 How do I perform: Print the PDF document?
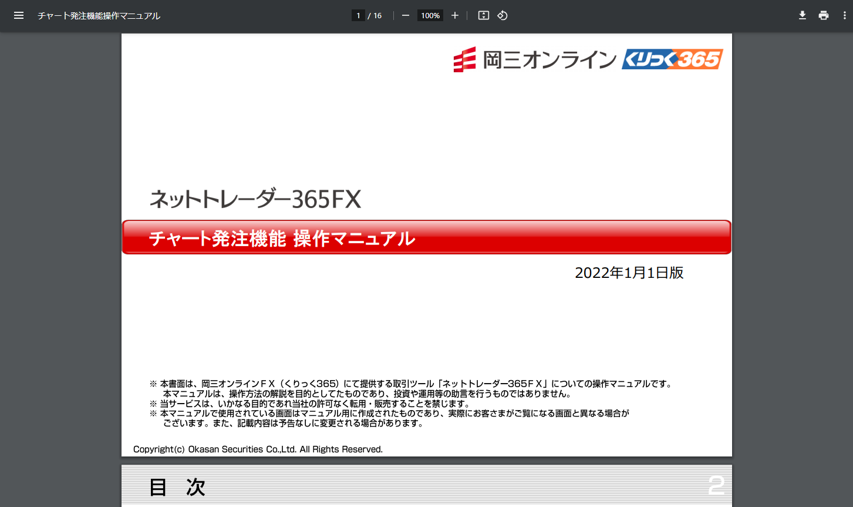coord(824,16)
